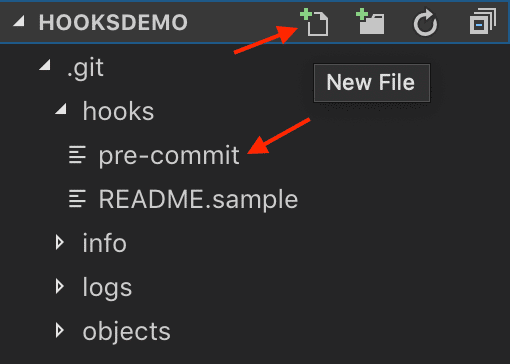Image resolution: width=510 pixels, height=364 pixels.
Task: Click the file icon beside pre-commit
Action: (x=77, y=155)
